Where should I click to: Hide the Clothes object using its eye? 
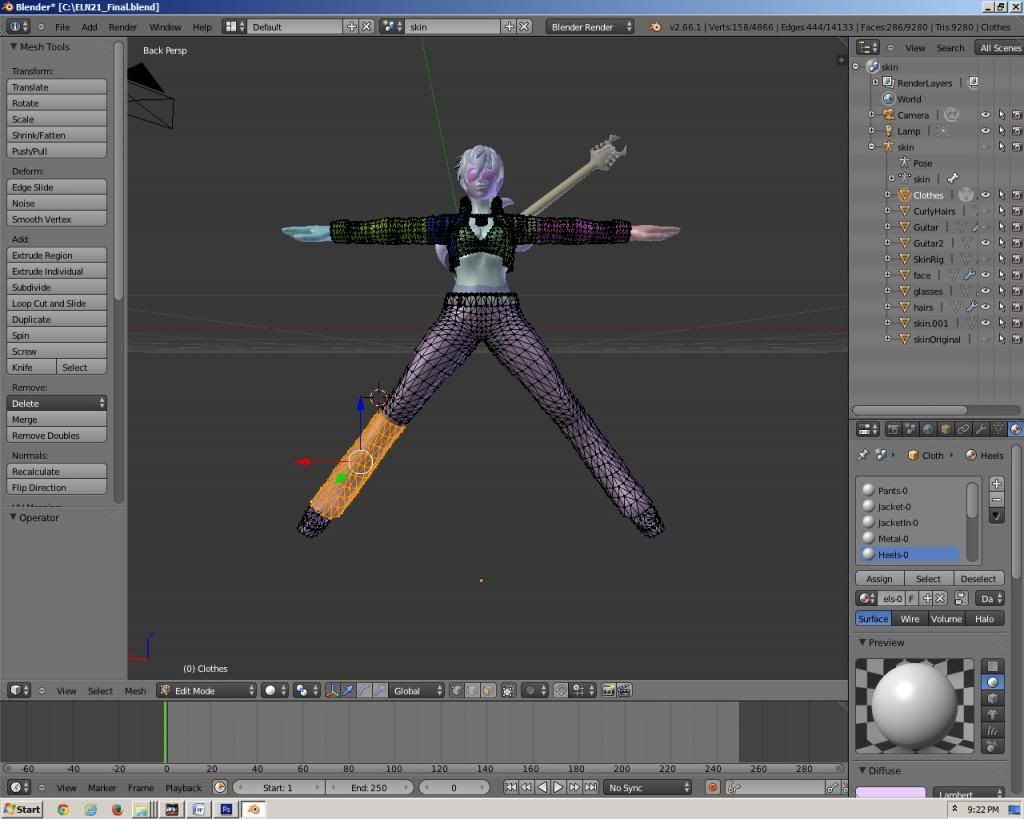(x=985, y=195)
